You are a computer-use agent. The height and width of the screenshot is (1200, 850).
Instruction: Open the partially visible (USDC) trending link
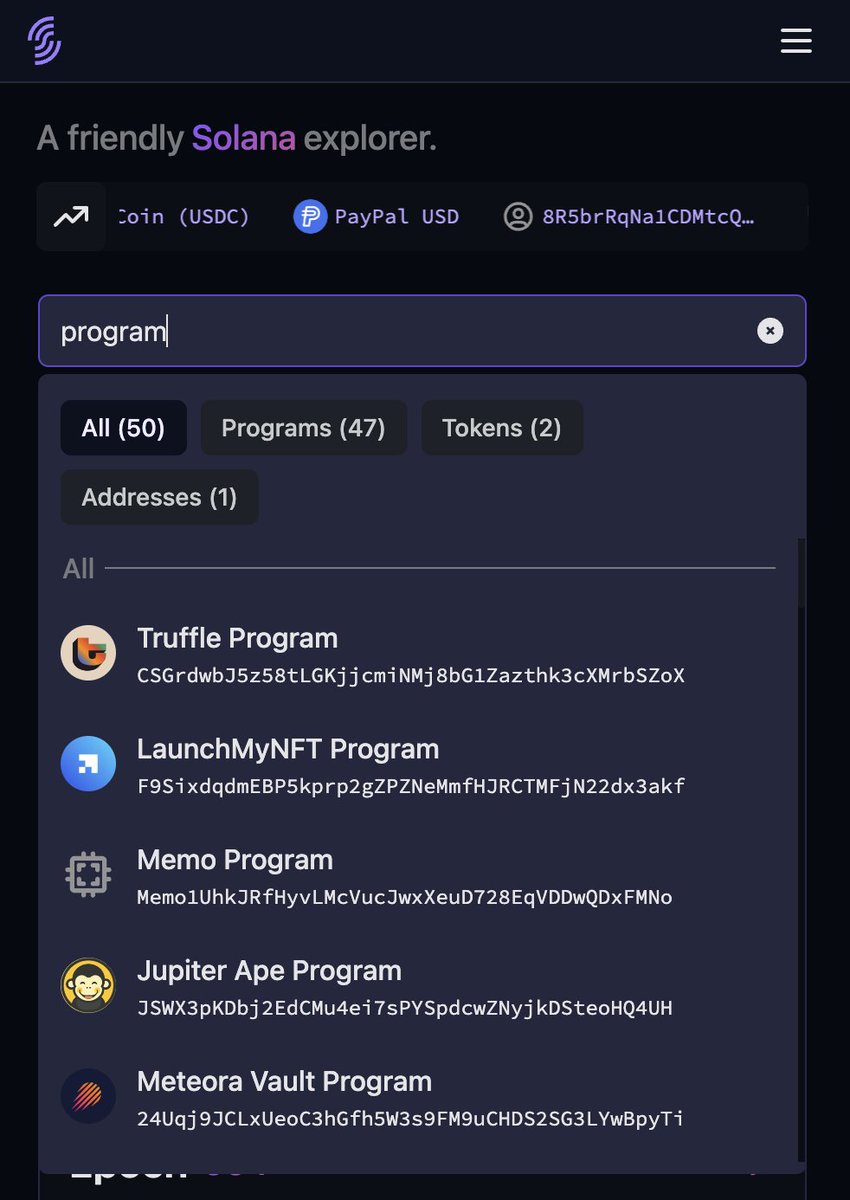(183, 216)
